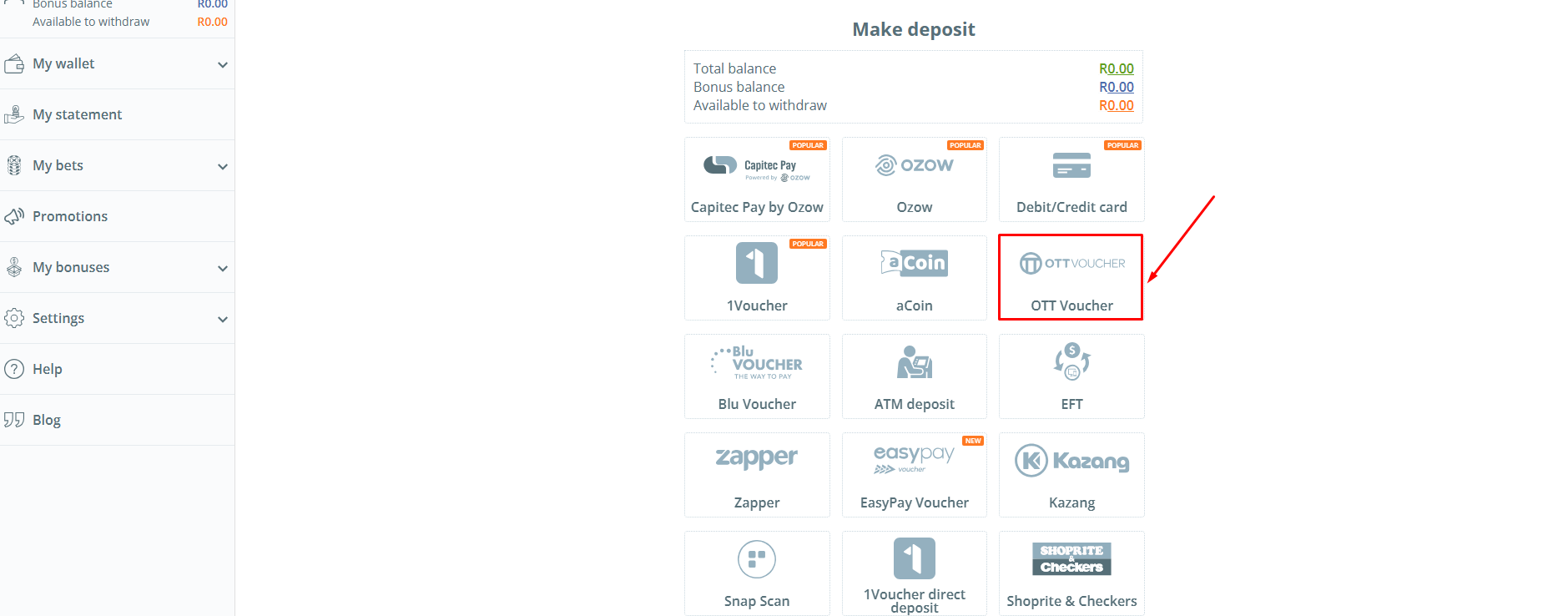The image size is (1568, 616).
Task: Open the OTT Voucher deposit option
Action: (x=1071, y=277)
